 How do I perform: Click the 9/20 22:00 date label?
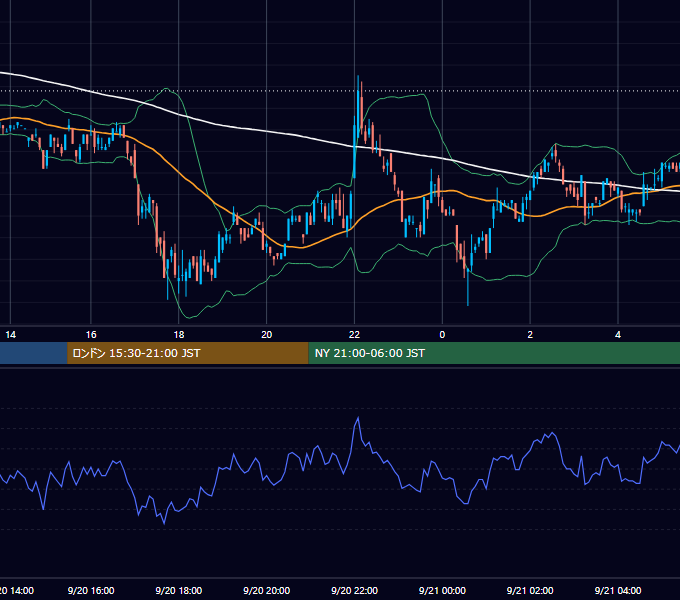point(354,590)
